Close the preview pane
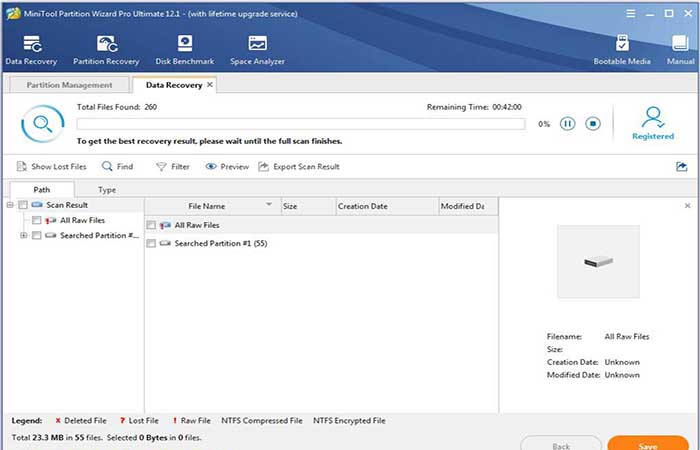The width and height of the screenshot is (700, 450). click(x=688, y=206)
